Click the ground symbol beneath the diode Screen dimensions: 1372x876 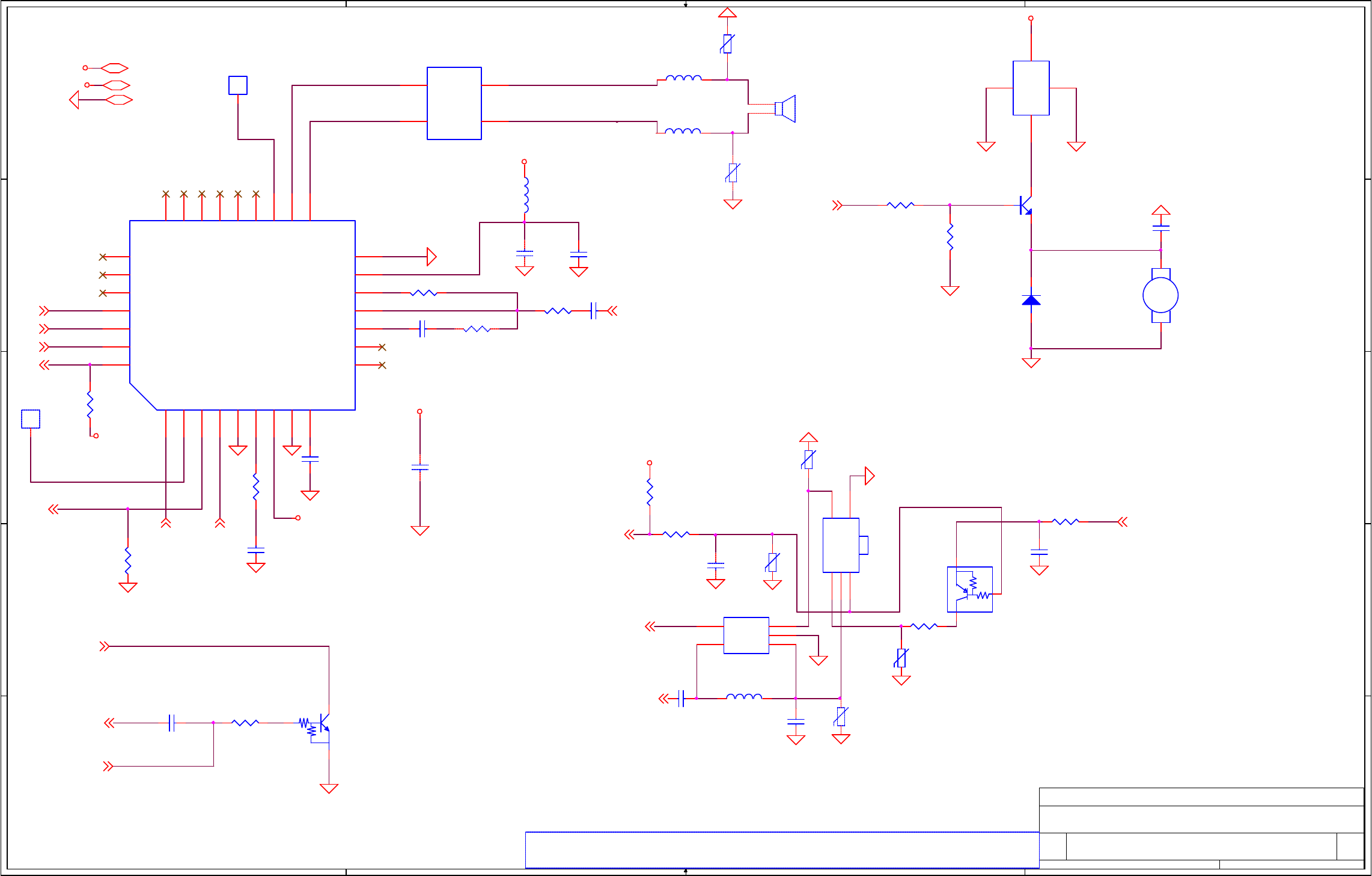1031,363
